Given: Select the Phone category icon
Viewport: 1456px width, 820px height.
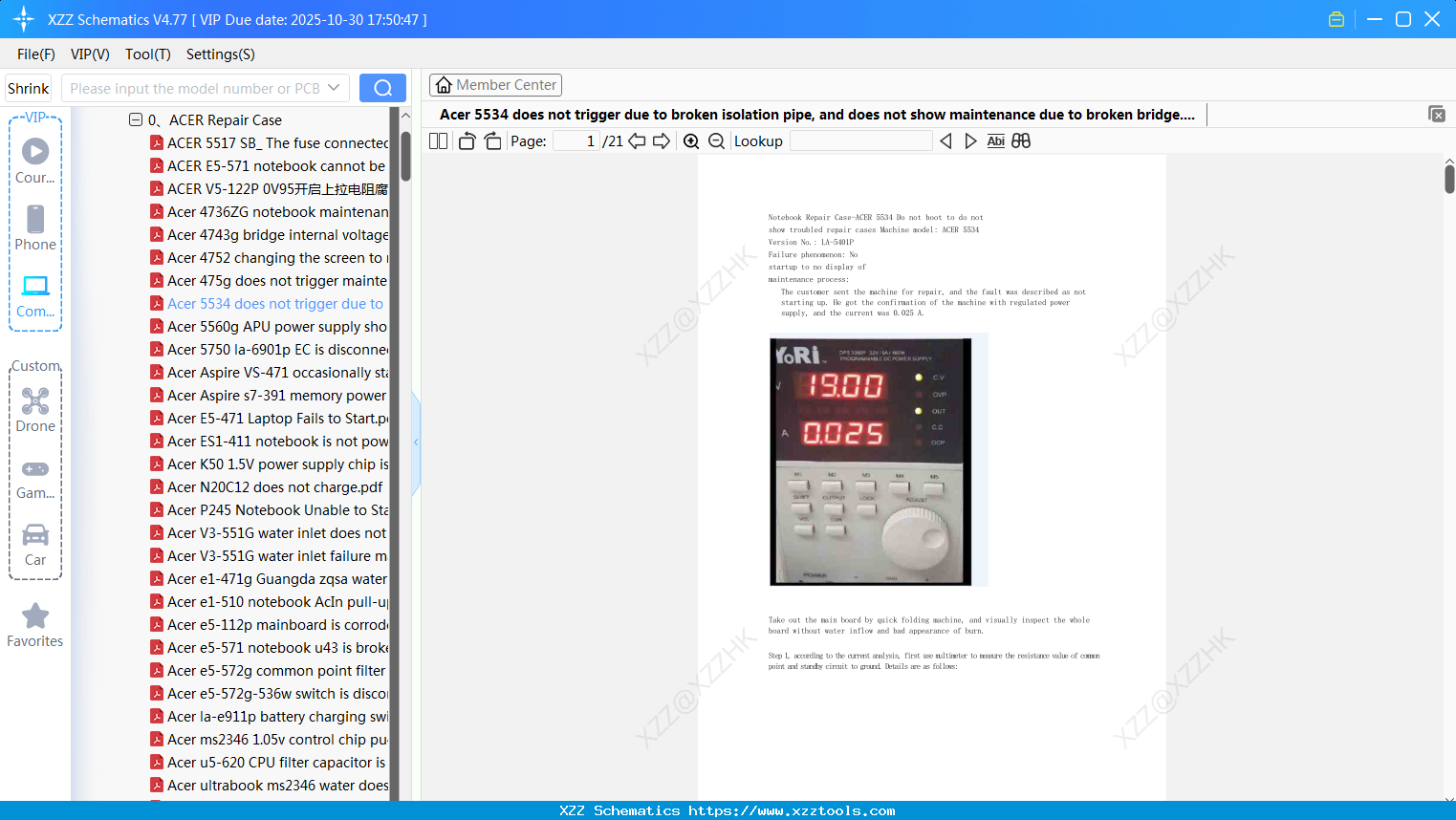Looking at the screenshot, I should 35,219.
